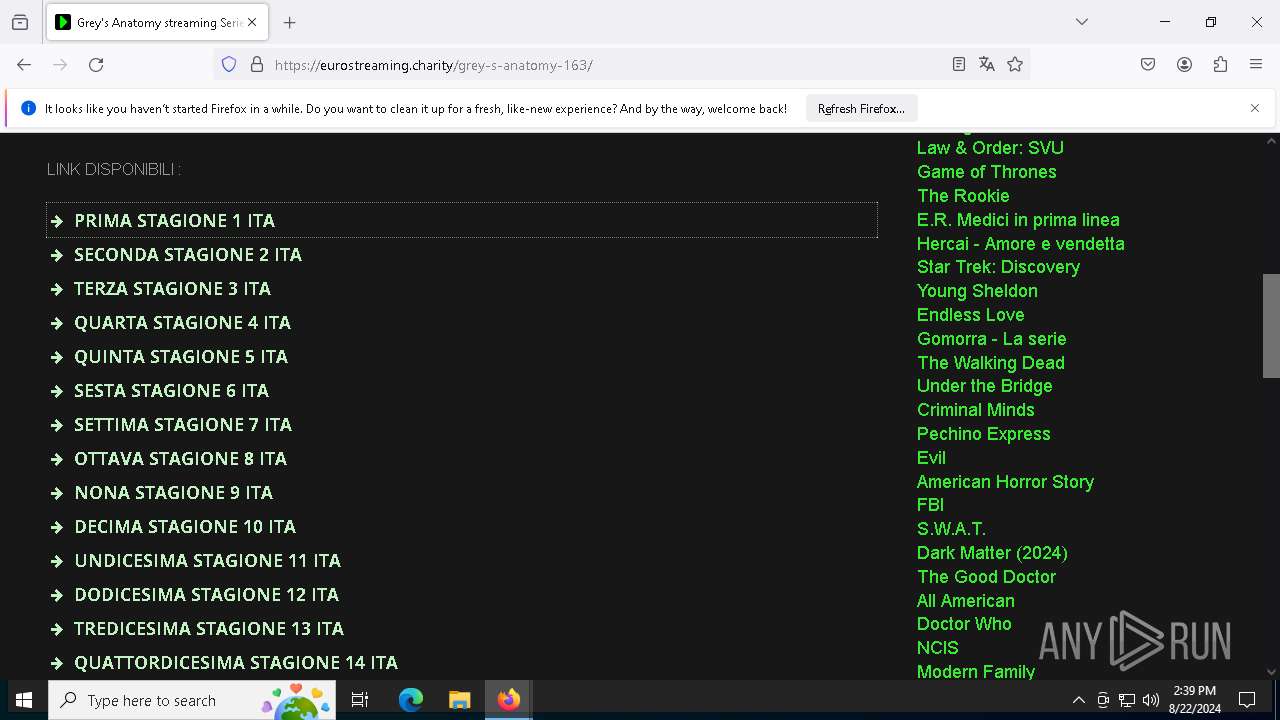Viewport: 1280px width, 720px height.
Task: Open Windows Start menu
Action: tap(24, 700)
